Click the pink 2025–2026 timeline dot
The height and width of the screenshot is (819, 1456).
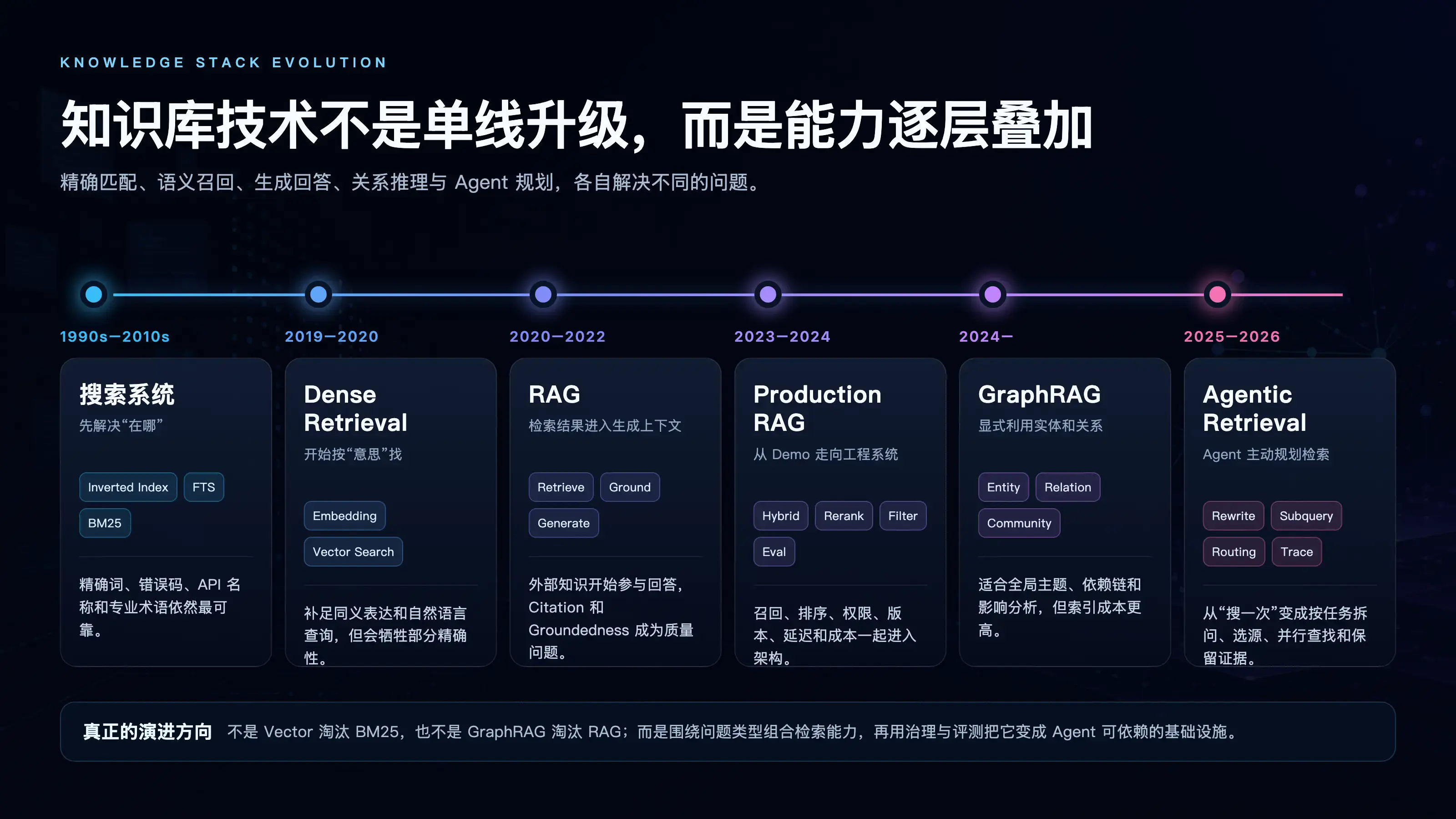pyautogui.click(x=1218, y=294)
